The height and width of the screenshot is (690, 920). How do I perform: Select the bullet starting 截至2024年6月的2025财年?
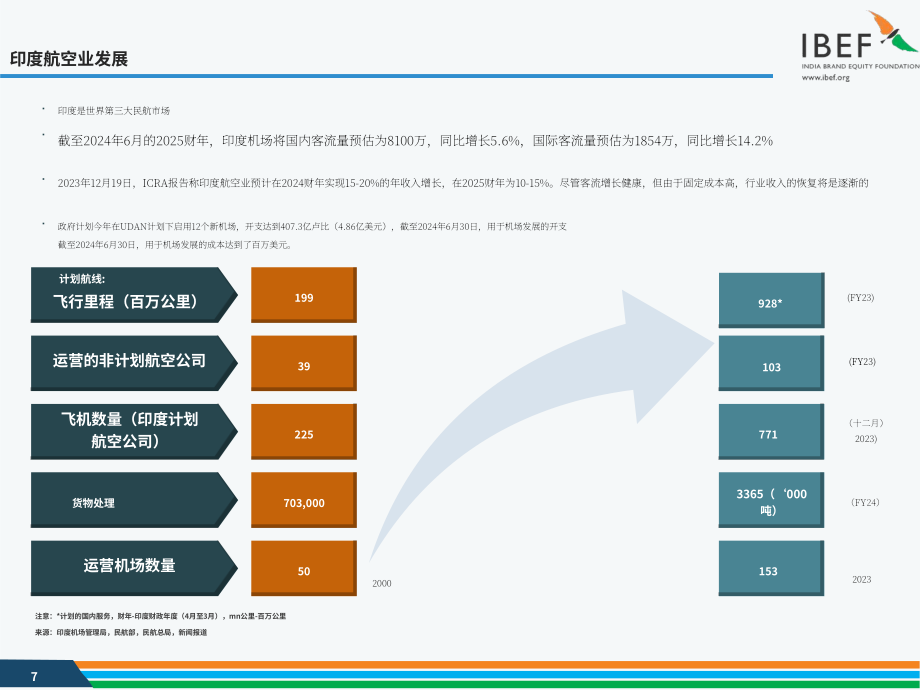(415, 141)
